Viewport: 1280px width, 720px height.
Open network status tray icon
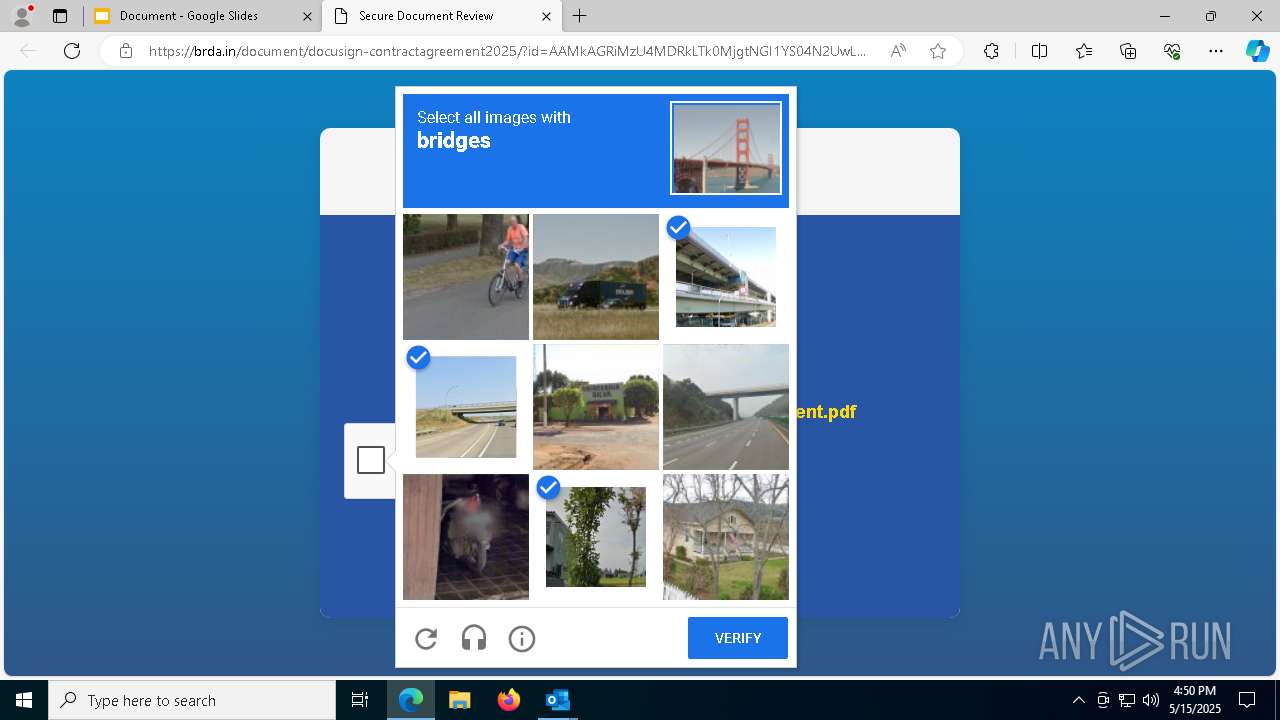(x=1127, y=700)
